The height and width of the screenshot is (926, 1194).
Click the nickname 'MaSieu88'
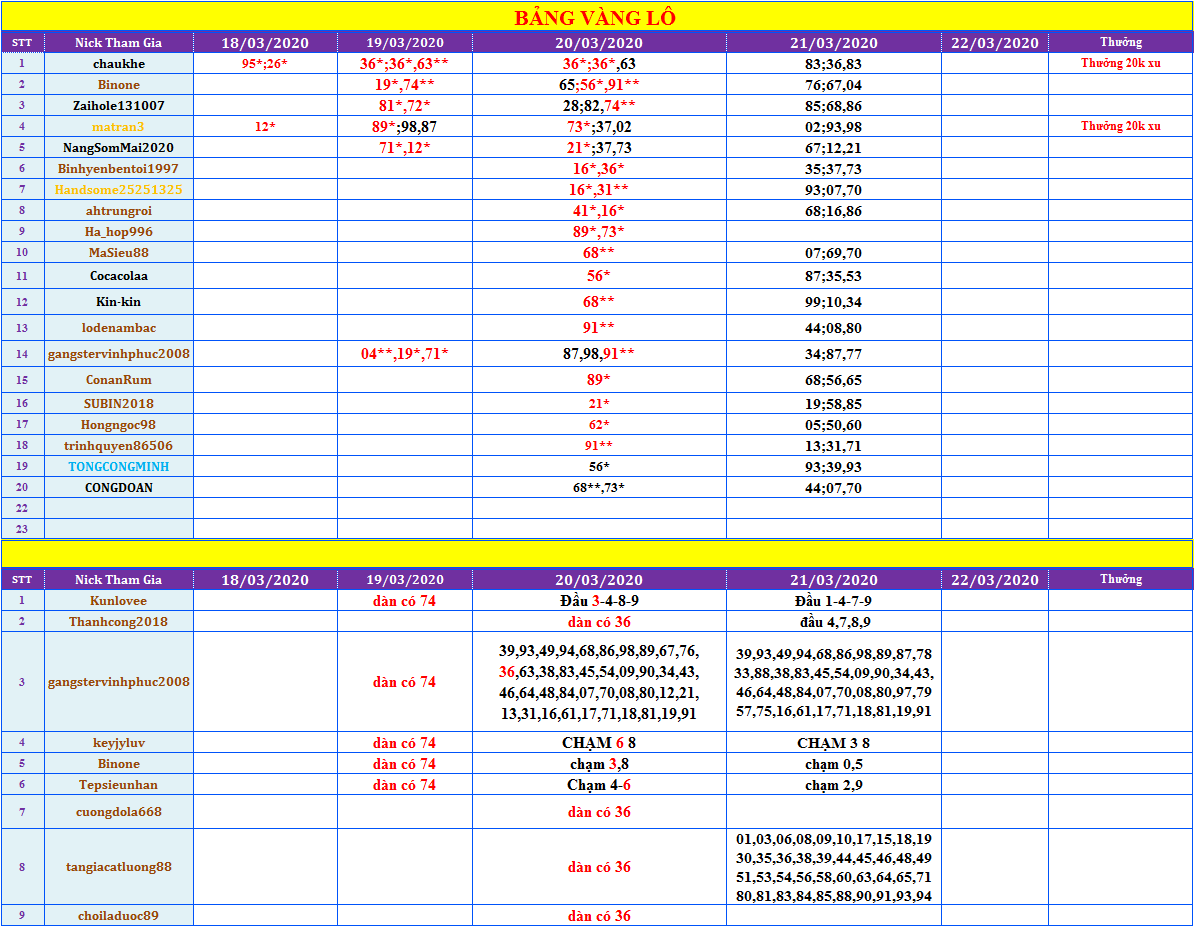(119, 253)
